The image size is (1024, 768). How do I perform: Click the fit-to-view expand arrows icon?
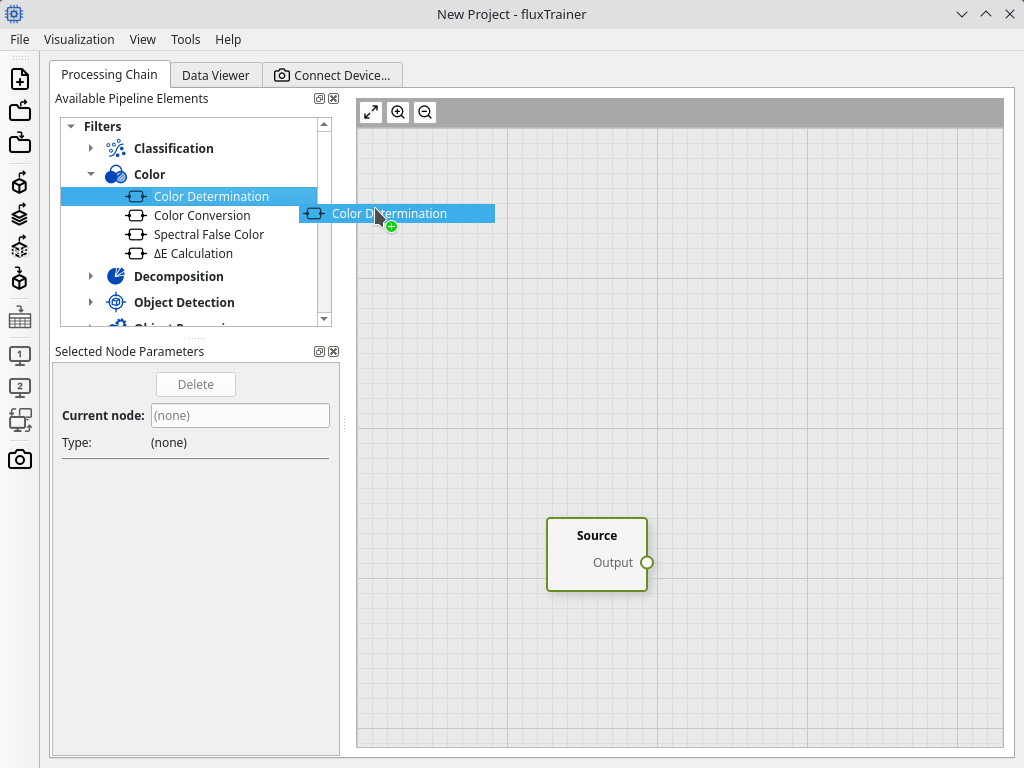pyautogui.click(x=371, y=112)
